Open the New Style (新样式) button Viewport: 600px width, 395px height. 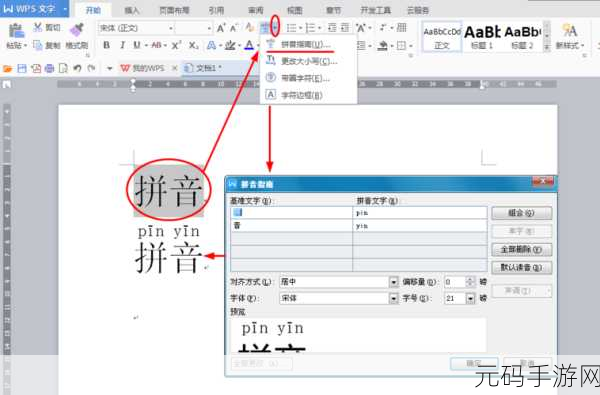coord(570,37)
